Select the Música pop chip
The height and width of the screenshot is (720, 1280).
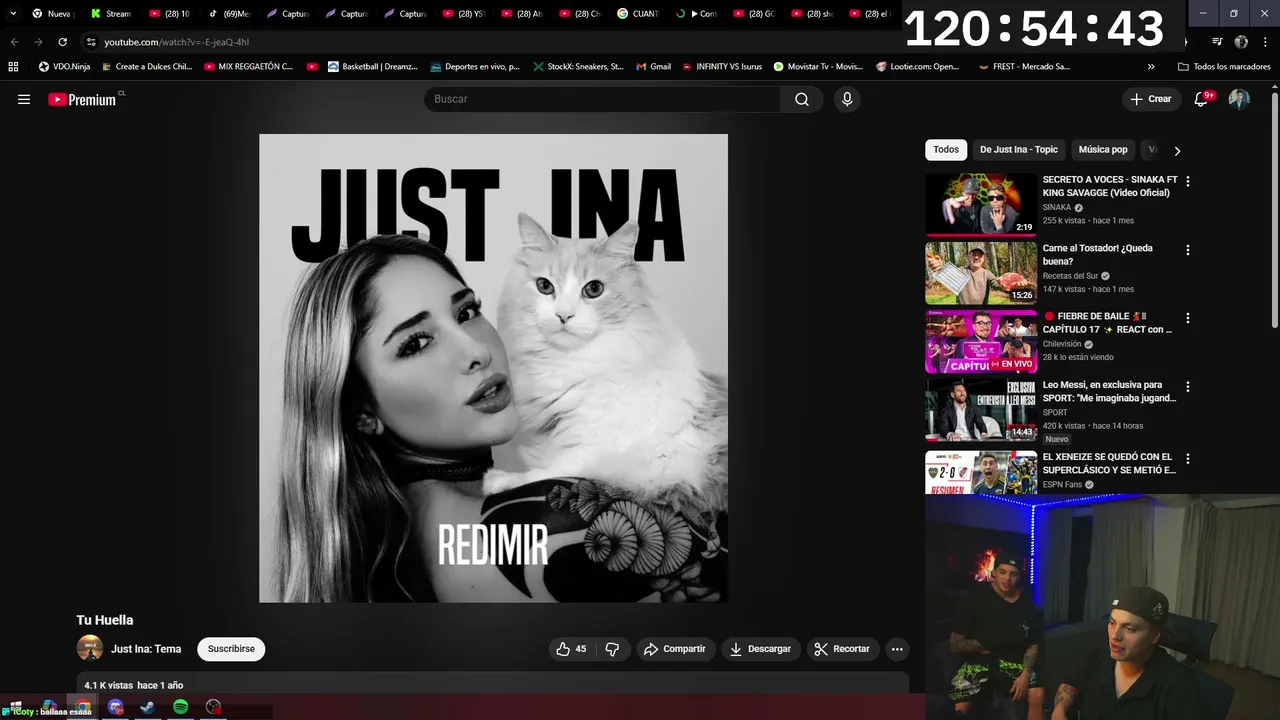(1103, 150)
